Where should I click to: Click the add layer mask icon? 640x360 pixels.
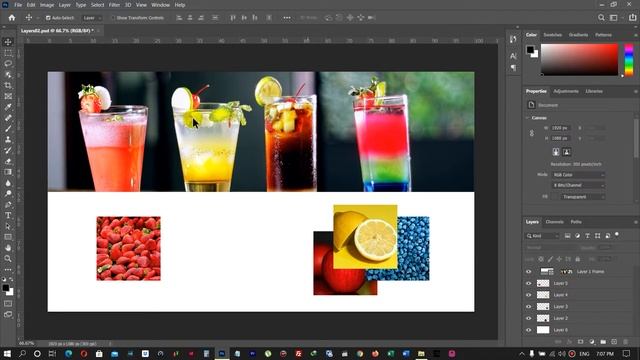[580, 342]
